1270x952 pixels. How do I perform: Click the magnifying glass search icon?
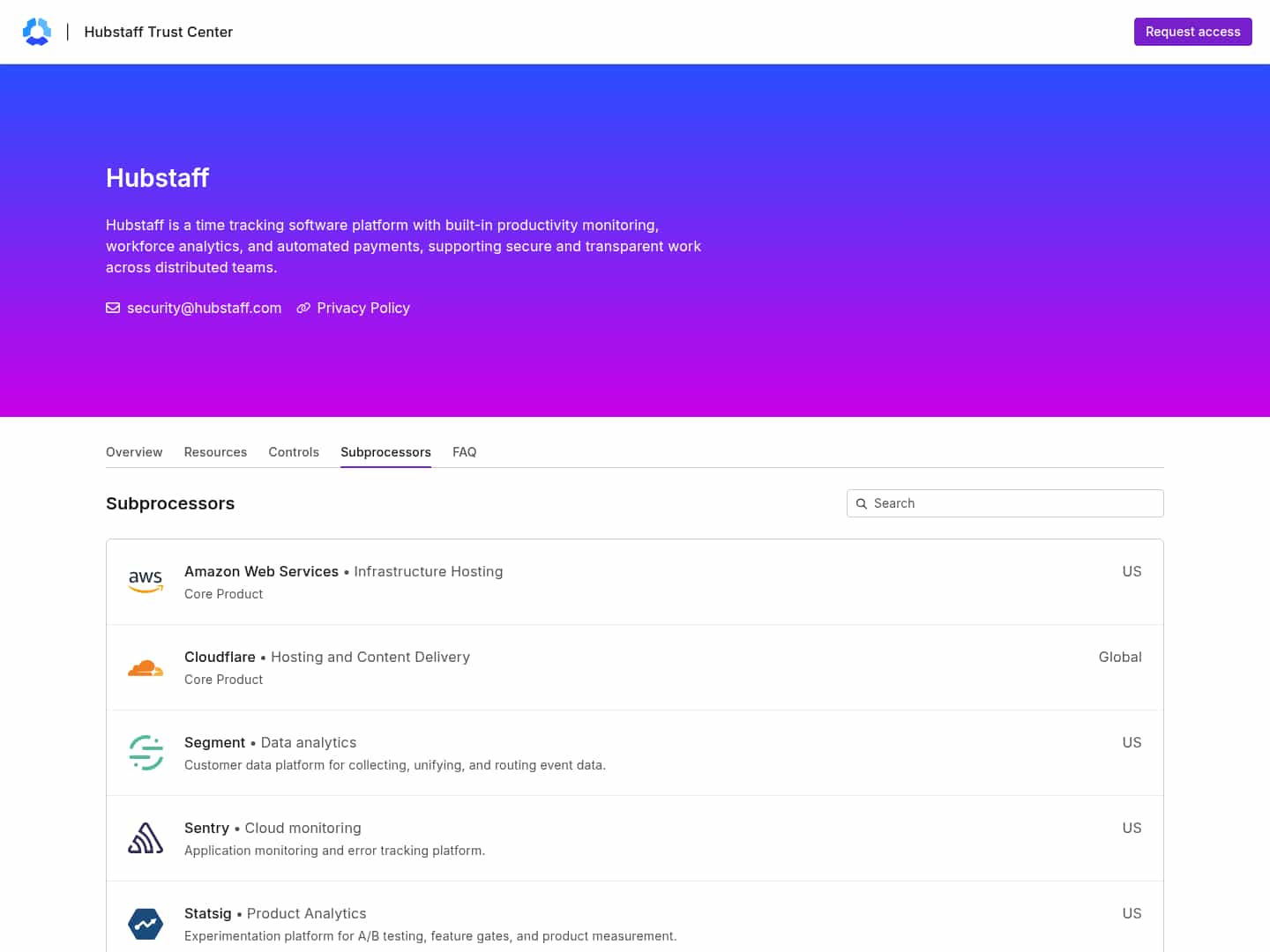tap(863, 503)
